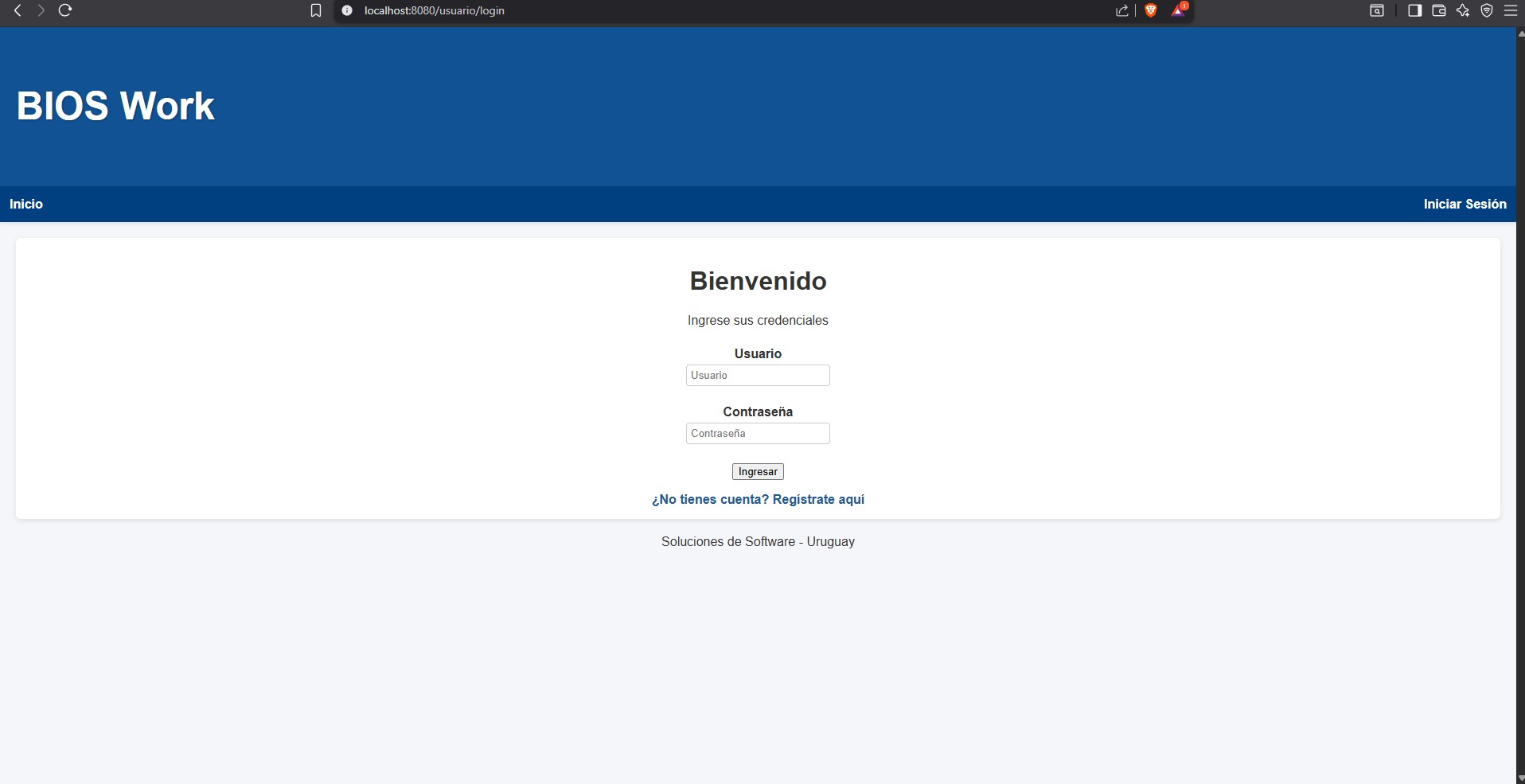Open Brave Rewards triangle icon
This screenshot has height=784, width=1525.
coord(1178,10)
